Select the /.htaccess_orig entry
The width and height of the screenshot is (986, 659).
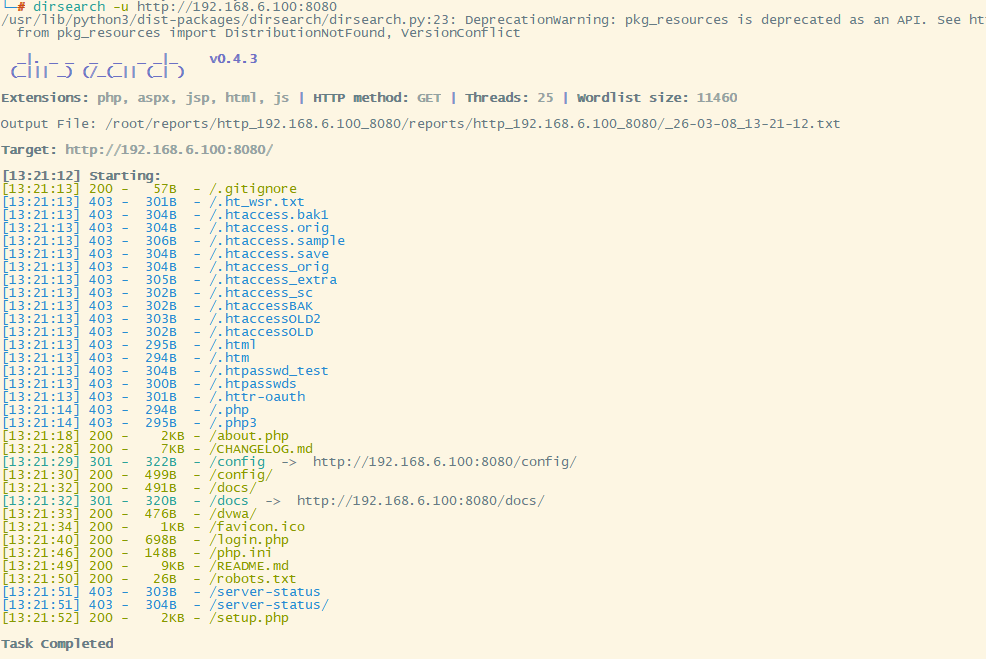point(269,267)
